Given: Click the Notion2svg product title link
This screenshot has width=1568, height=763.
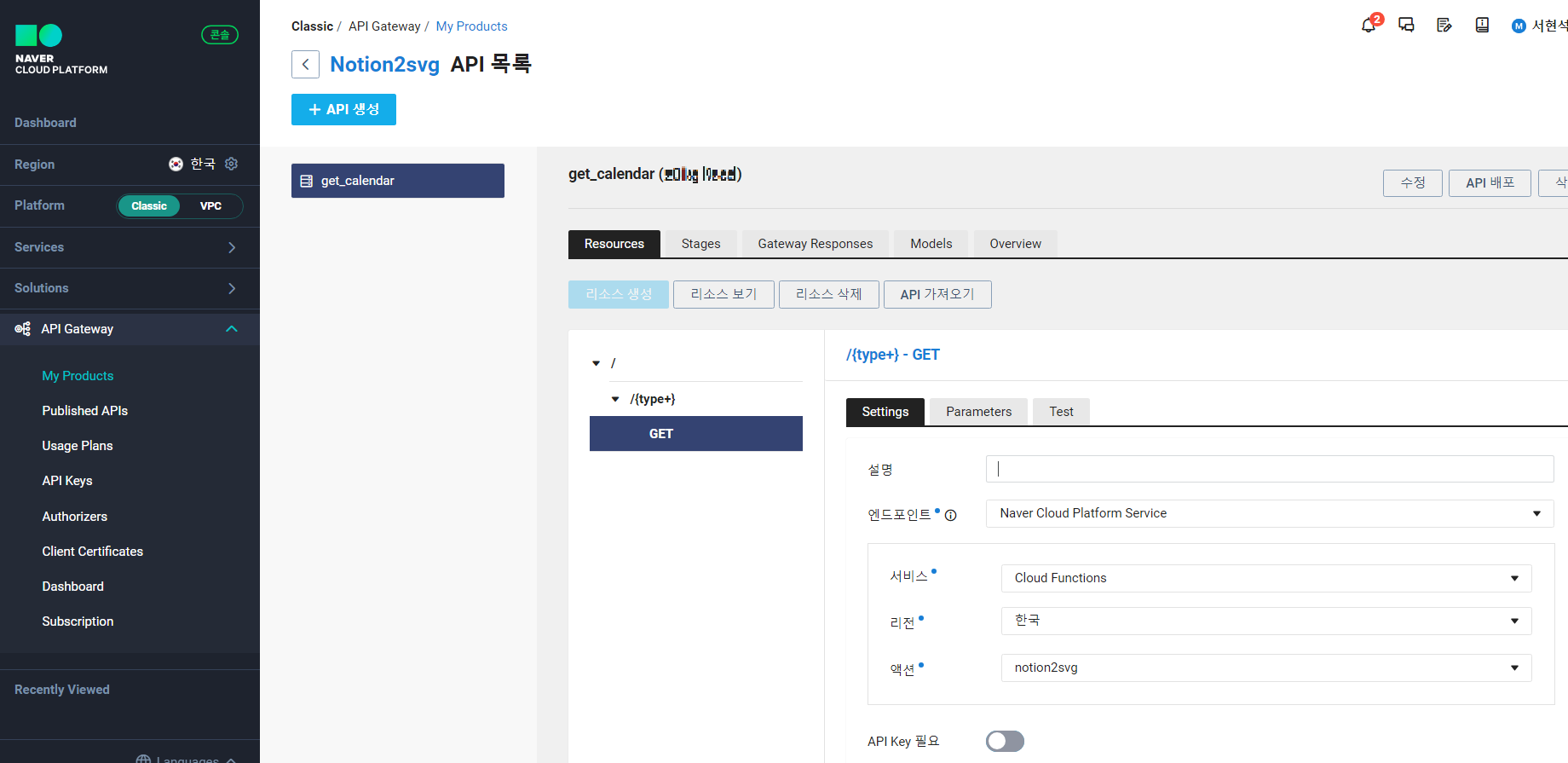Looking at the screenshot, I should click(385, 65).
